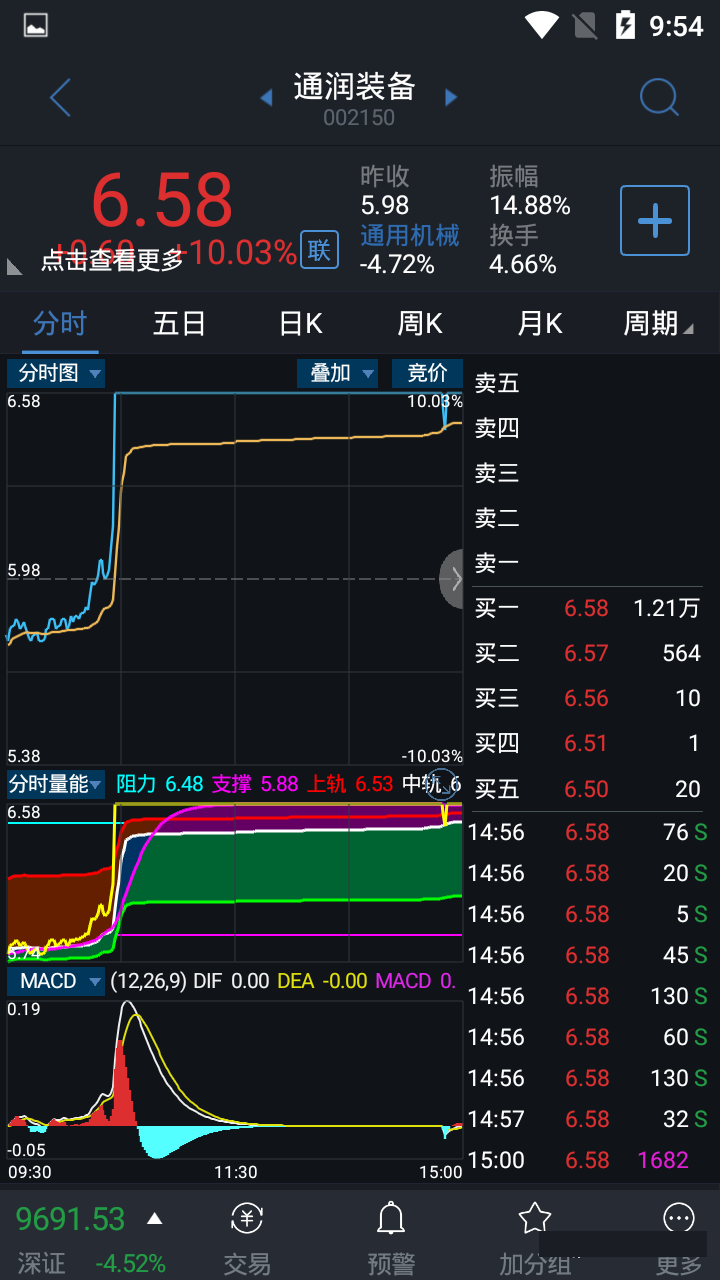Select 周K tab
This screenshot has width=720, height=1280.
(420, 324)
